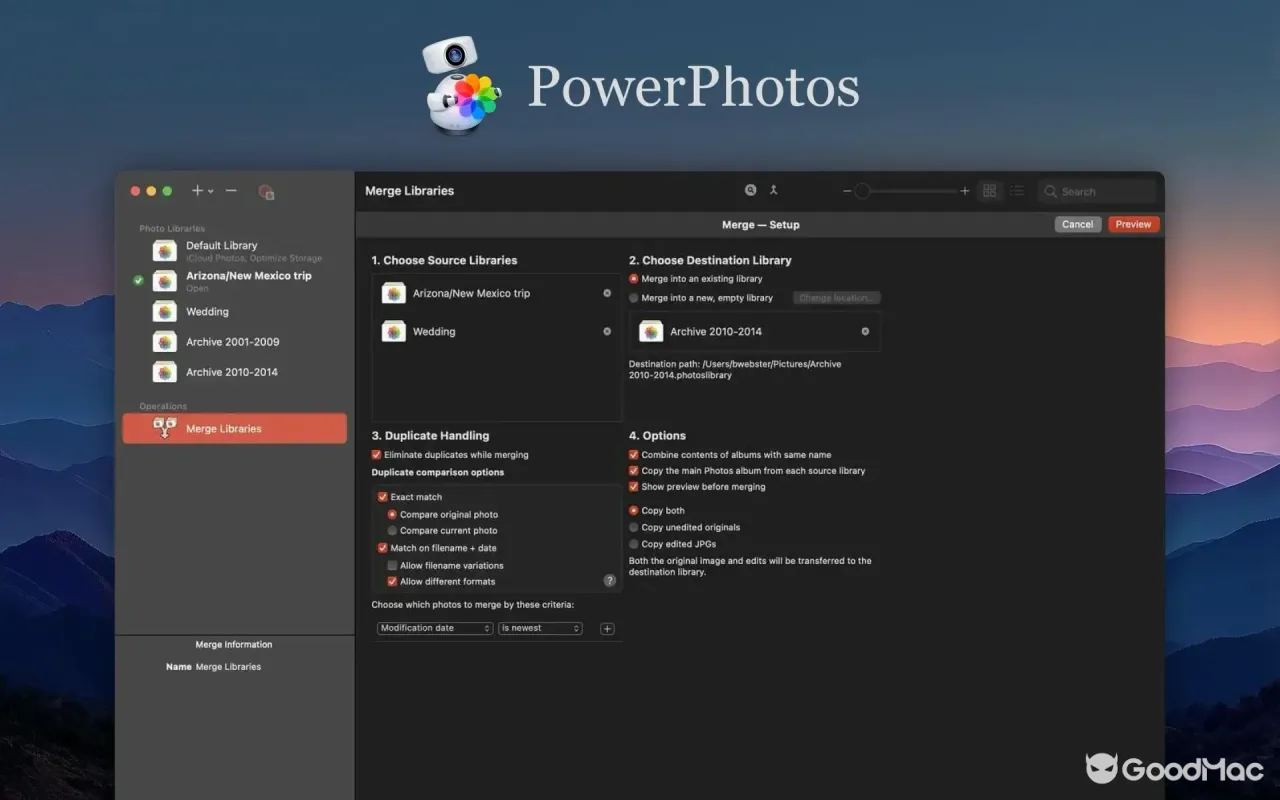Click the remove library minus button
This screenshot has height=800, width=1280.
tap(231, 190)
